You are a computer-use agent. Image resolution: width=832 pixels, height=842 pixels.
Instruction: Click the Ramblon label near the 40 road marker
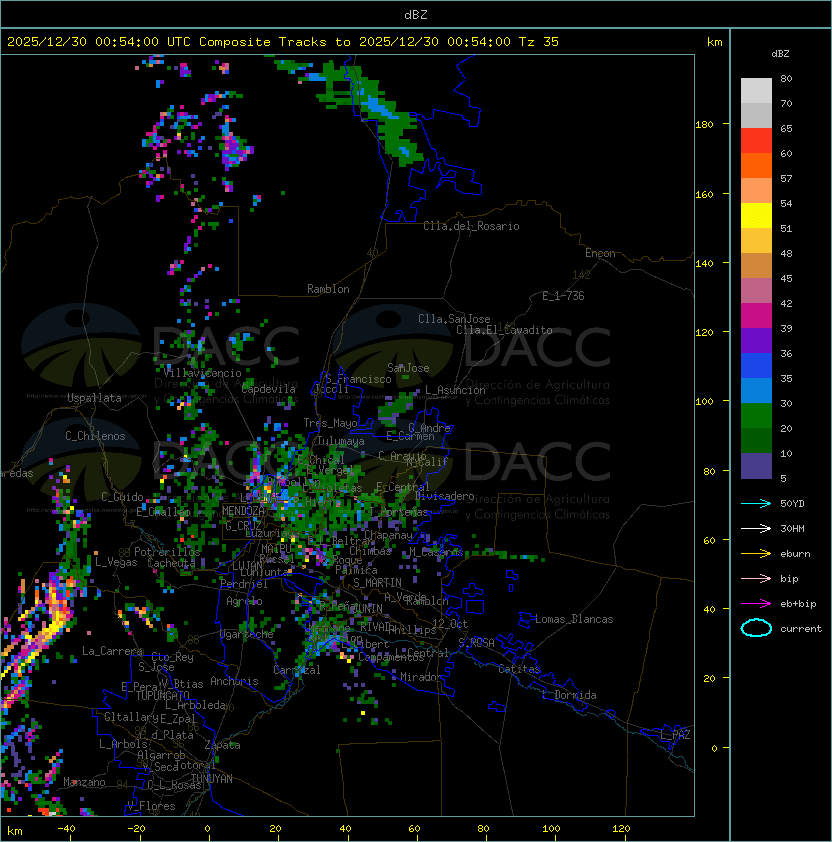point(328,289)
